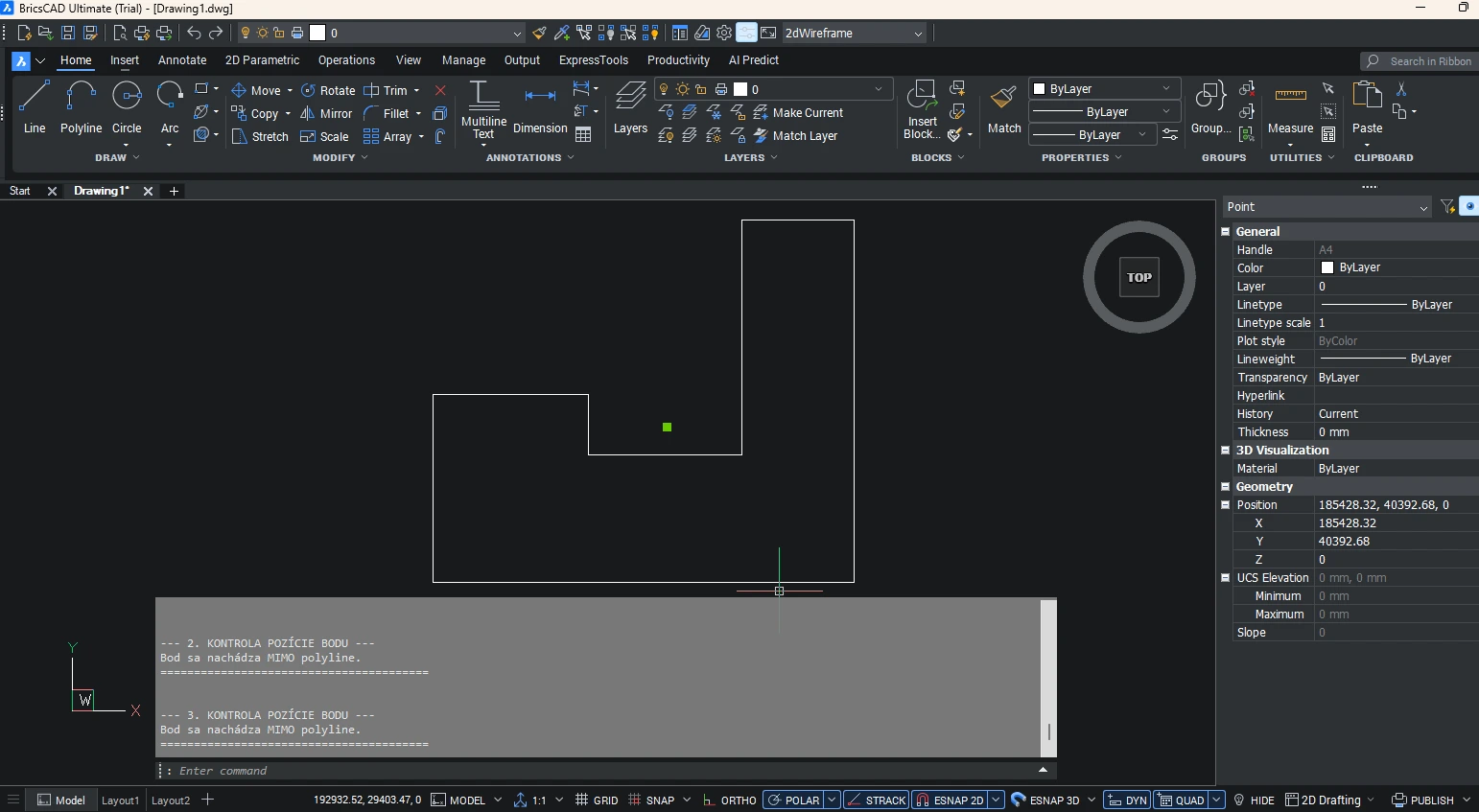The height and width of the screenshot is (812, 1479).
Task: Switch to the Annotate ribbon tab
Action: 181,59
